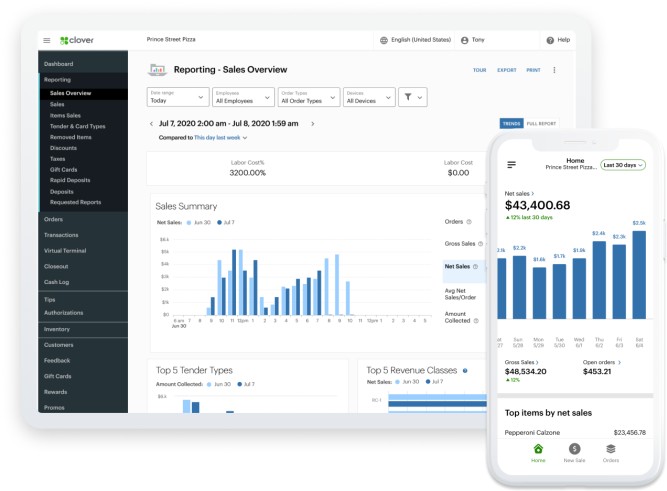Open the Last 30 days selector on phone
Viewport: 667px width, 491px height.
click(623, 165)
